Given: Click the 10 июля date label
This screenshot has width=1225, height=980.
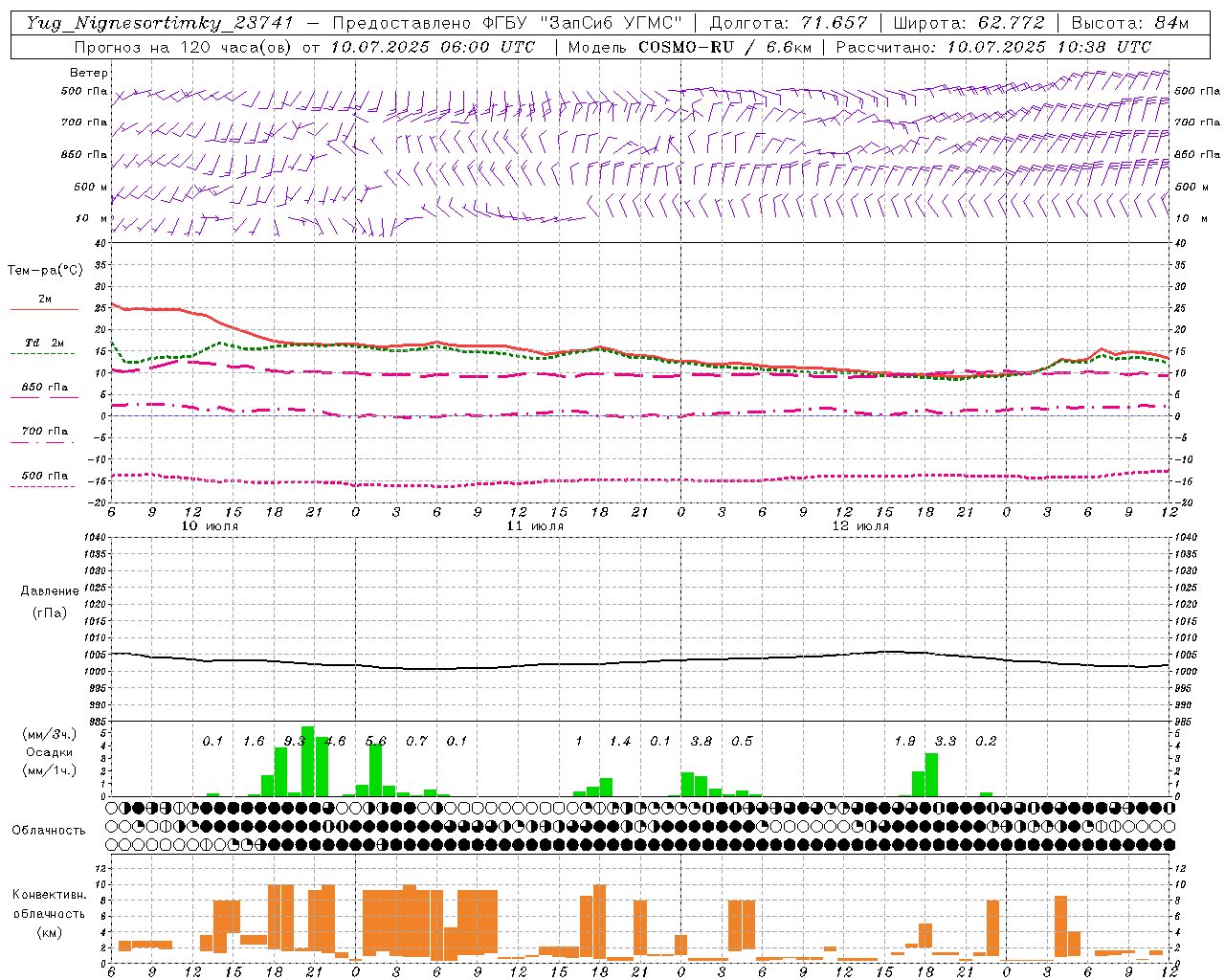Looking at the screenshot, I should (x=210, y=526).
